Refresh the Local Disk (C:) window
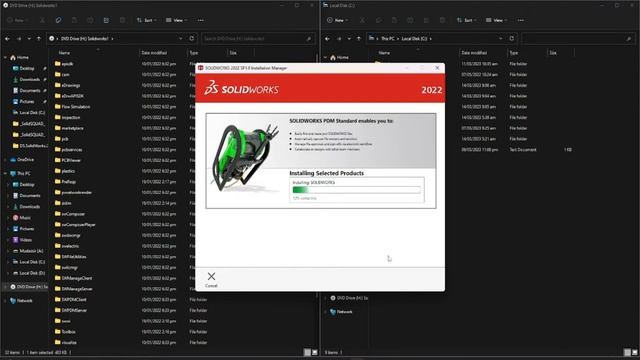The height and width of the screenshot is (360, 640). (x=511, y=38)
